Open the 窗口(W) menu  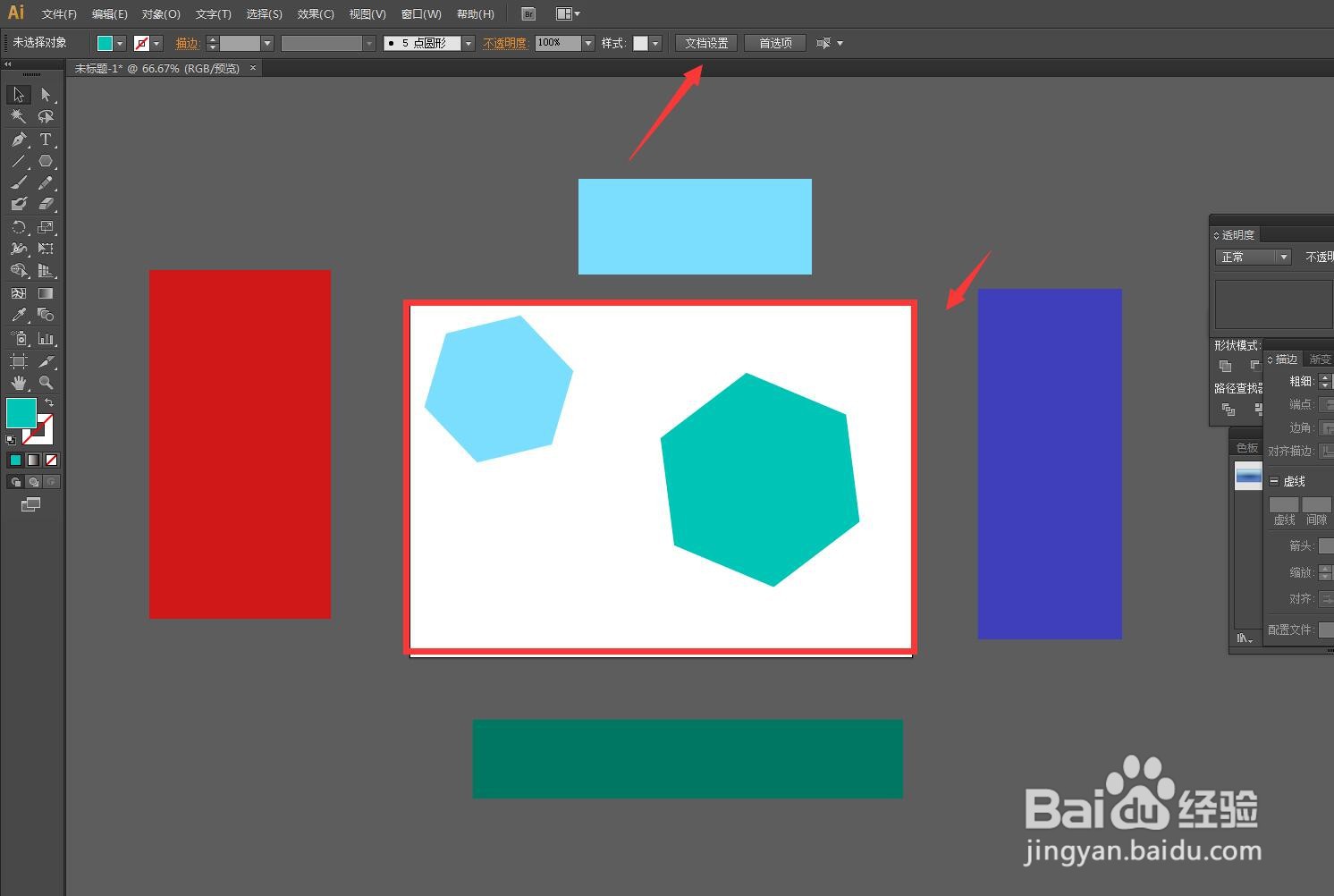(x=421, y=14)
